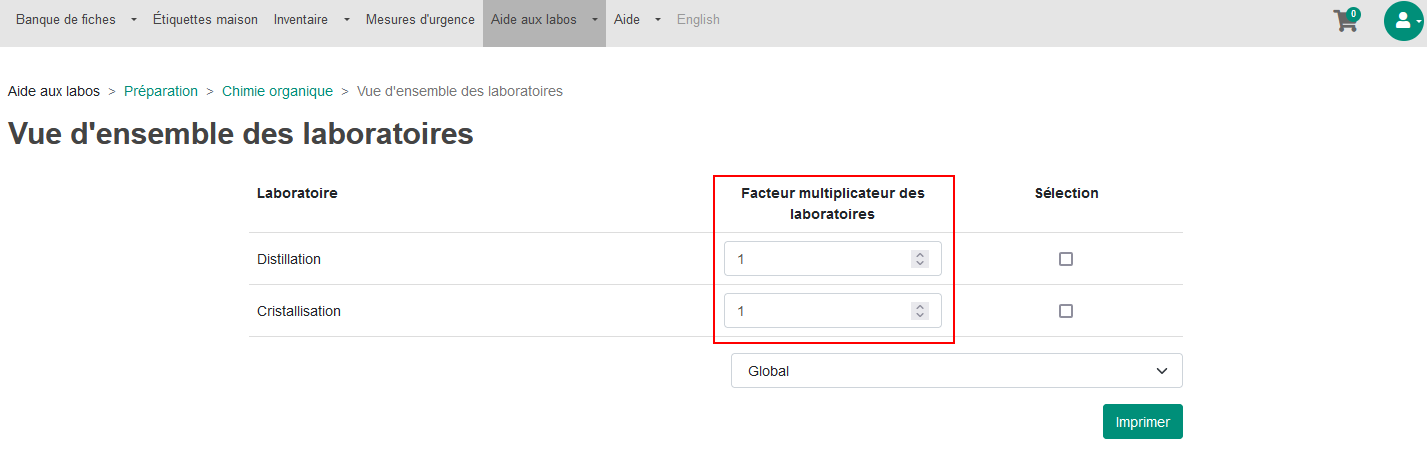Focus the Cristallisation multiplier input field
Image resolution: width=1427 pixels, height=458 pixels.
coord(833,311)
